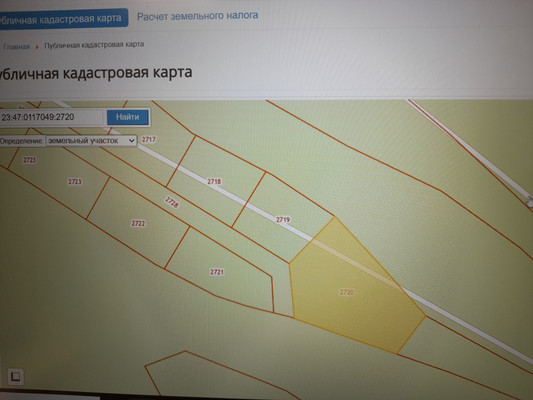Go to the Главная breadcrumb link
Viewport: 533px width, 400px height.
pos(16,47)
